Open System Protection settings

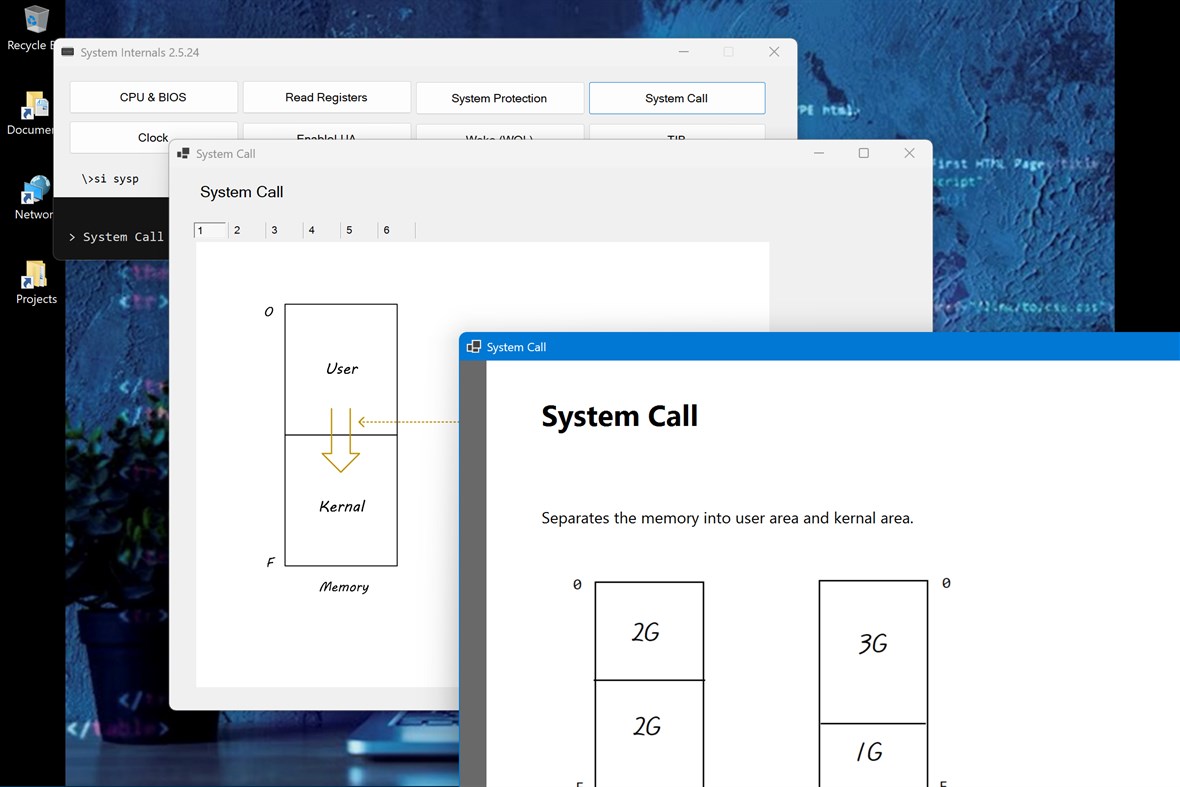pyautogui.click(x=499, y=97)
